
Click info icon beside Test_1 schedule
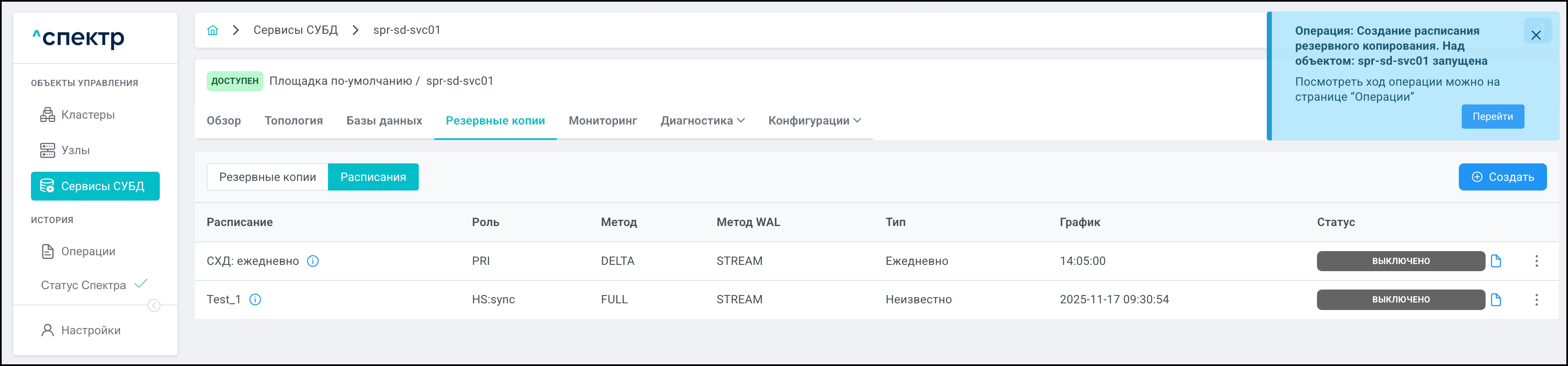point(256,300)
